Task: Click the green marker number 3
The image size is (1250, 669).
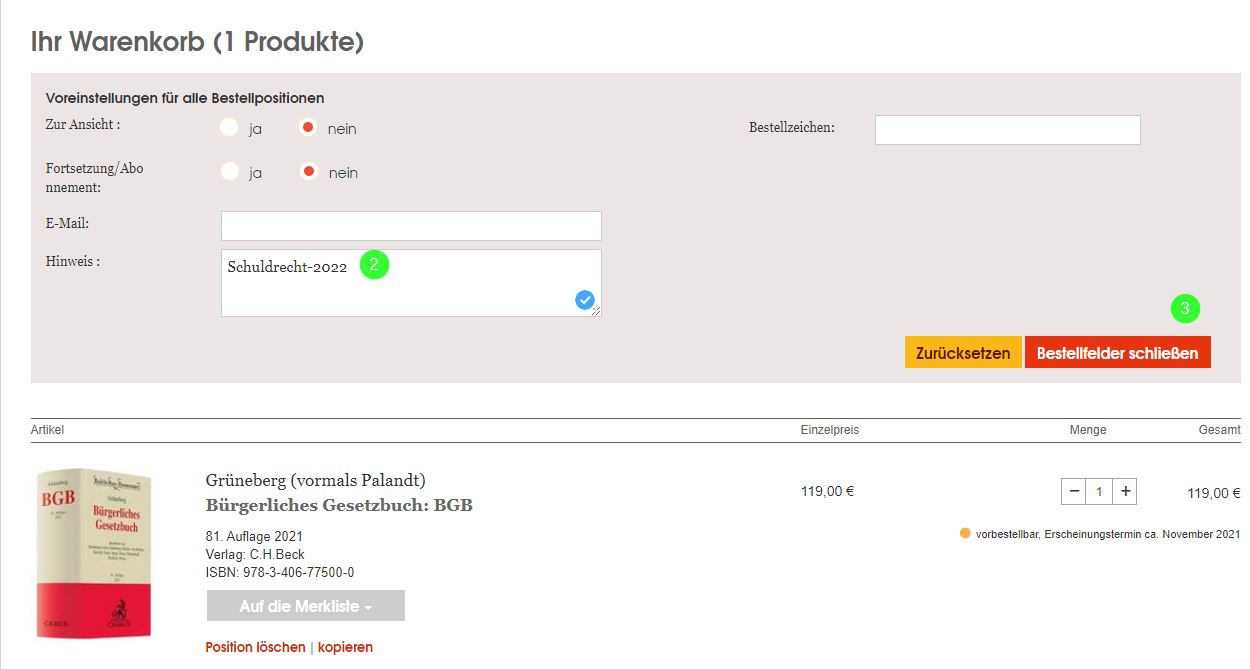Action: (1185, 309)
